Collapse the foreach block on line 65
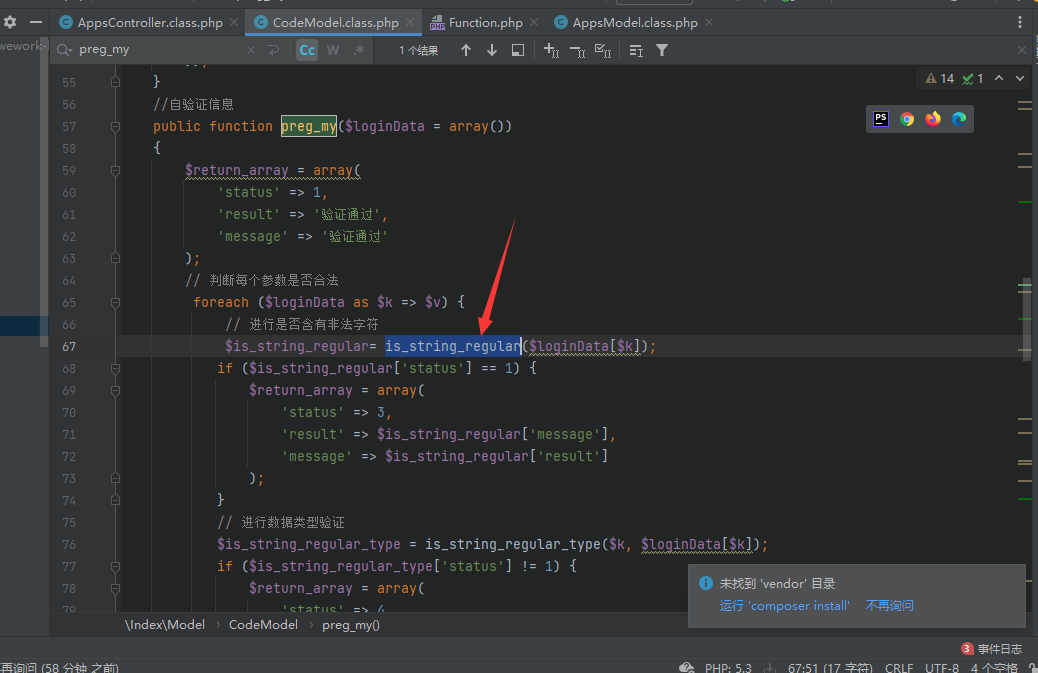 [x=115, y=302]
